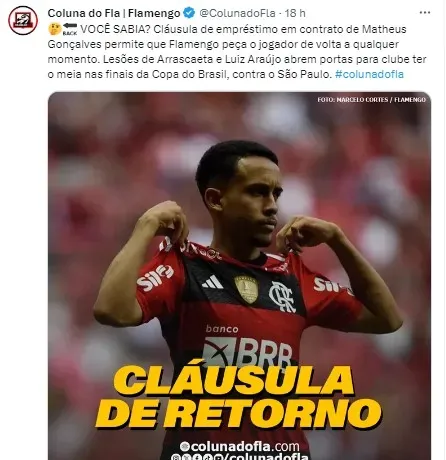Click the thinking face emoji
446x460 pixels.
[54, 29]
